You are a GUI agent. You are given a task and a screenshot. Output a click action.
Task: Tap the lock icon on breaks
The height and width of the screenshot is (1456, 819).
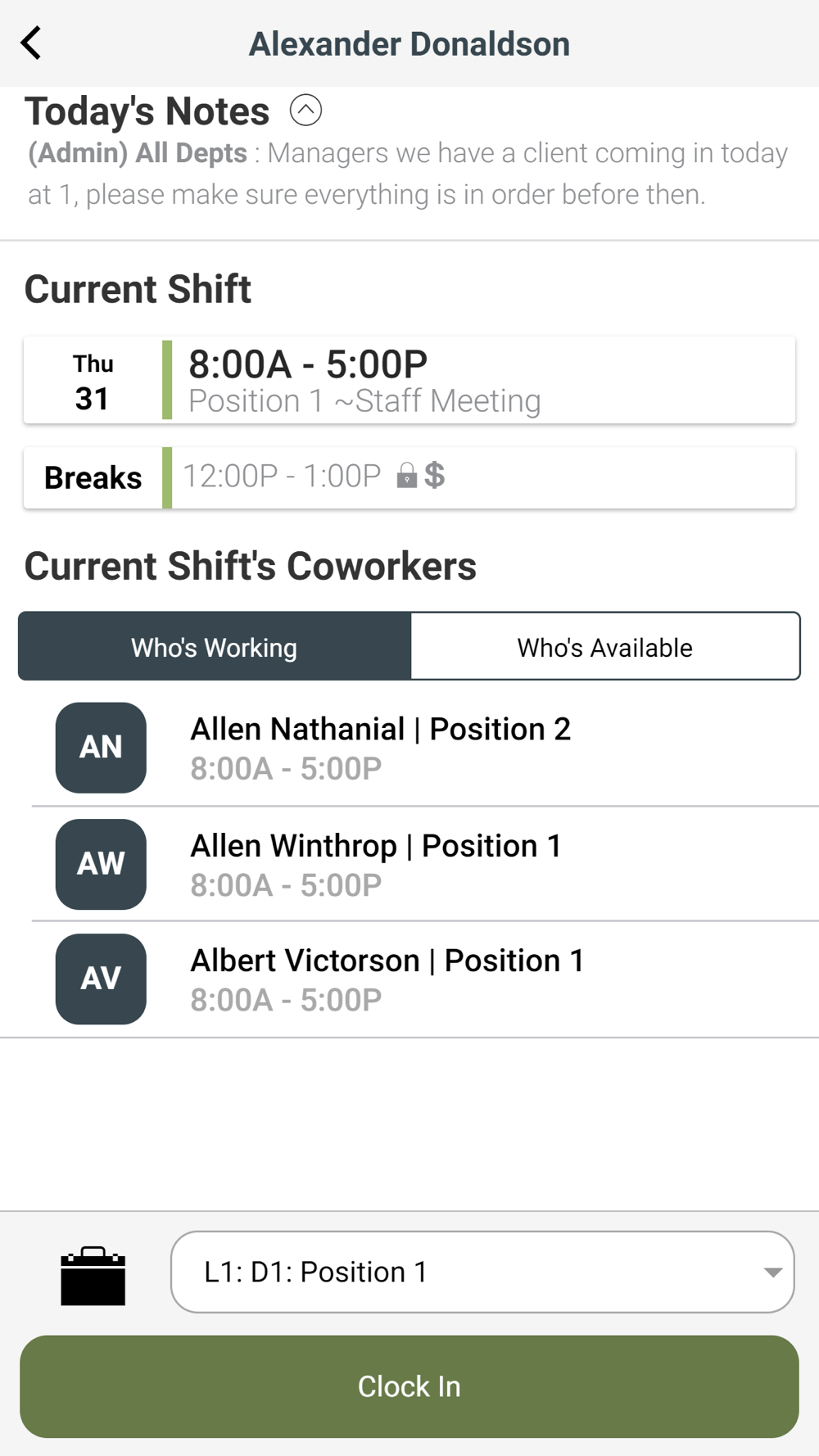point(406,476)
